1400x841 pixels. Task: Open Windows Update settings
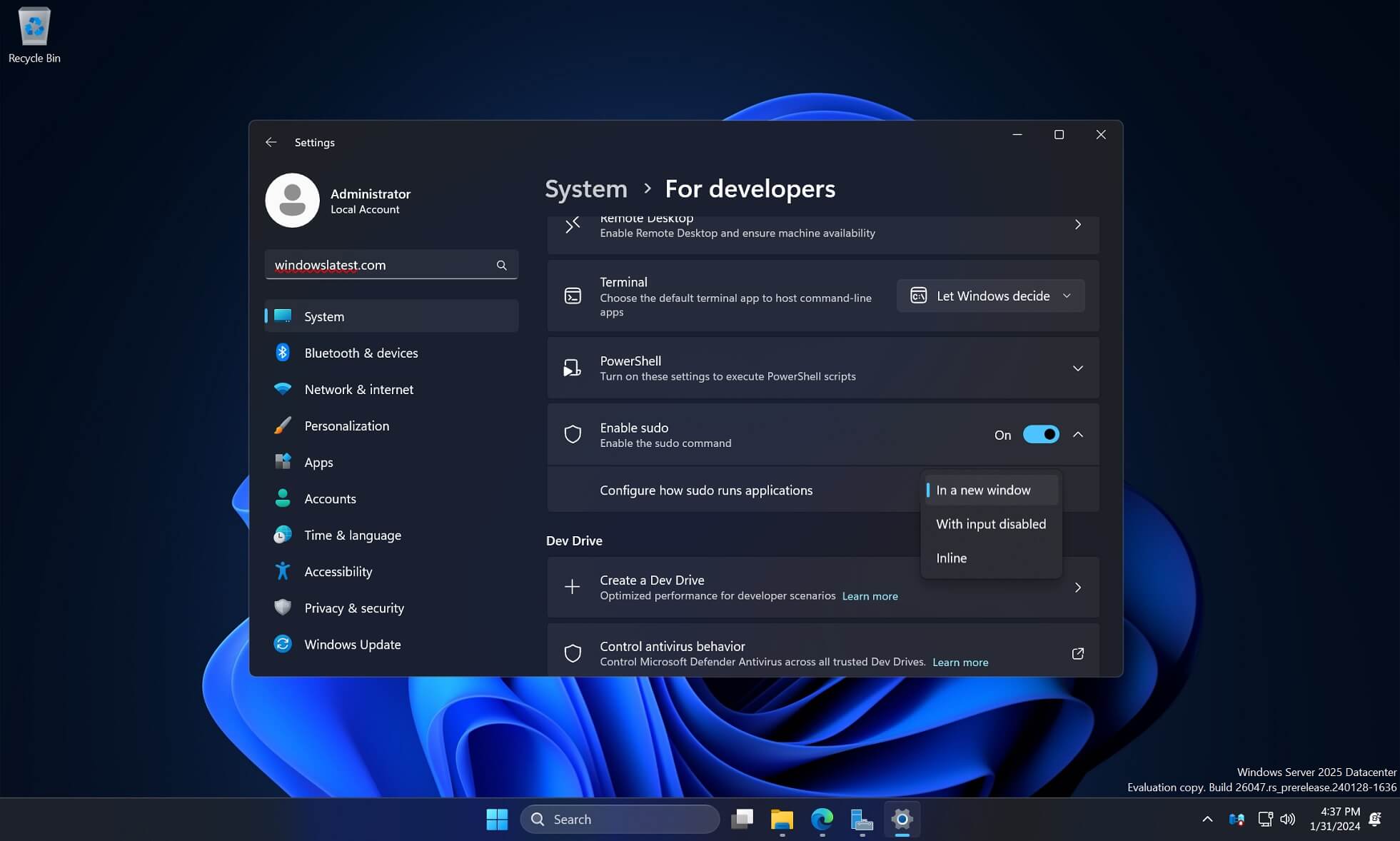tap(352, 643)
